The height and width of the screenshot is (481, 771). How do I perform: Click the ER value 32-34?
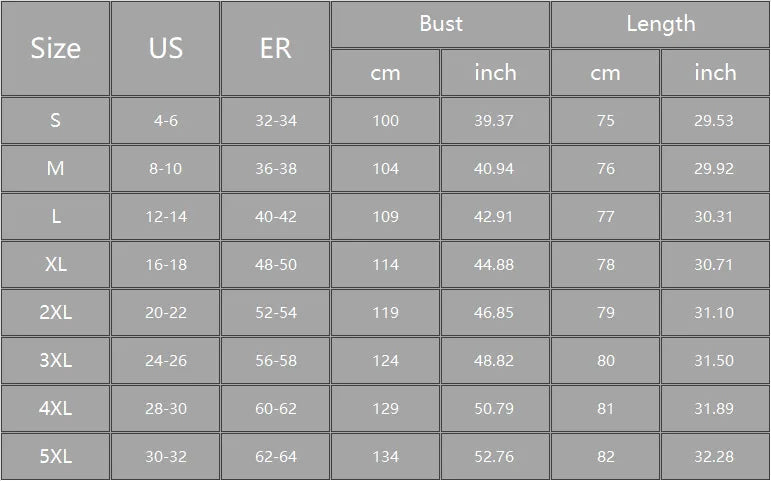click(x=275, y=120)
